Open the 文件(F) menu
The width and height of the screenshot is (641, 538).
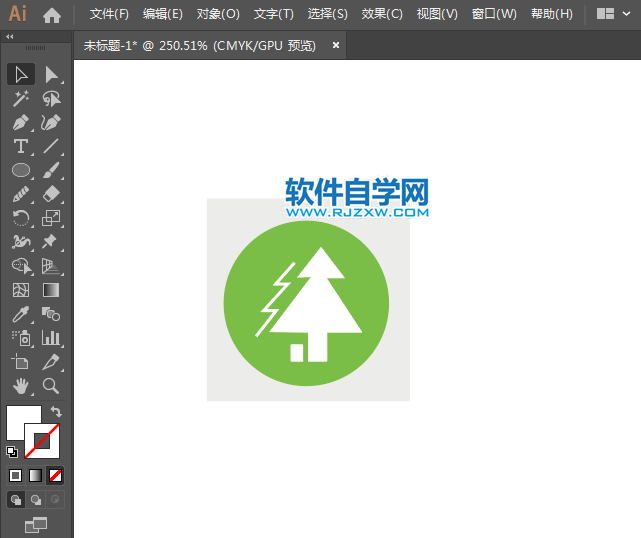pos(109,14)
